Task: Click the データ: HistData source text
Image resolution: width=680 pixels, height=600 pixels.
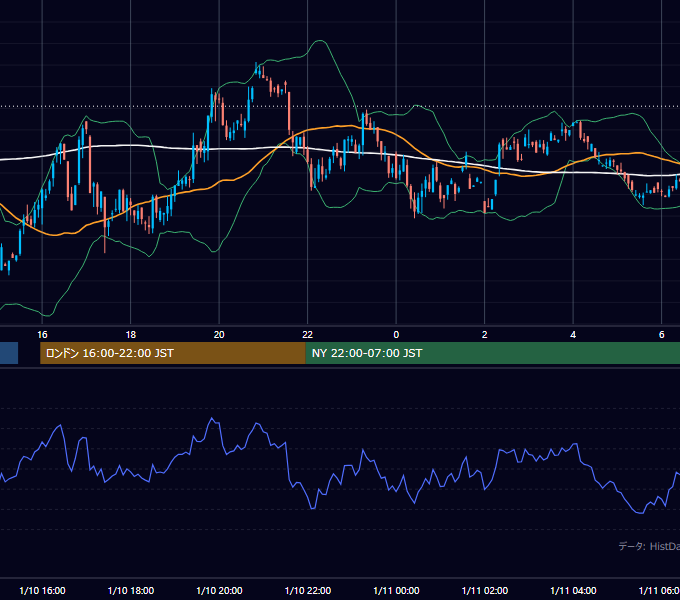Action: click(649, 546)
